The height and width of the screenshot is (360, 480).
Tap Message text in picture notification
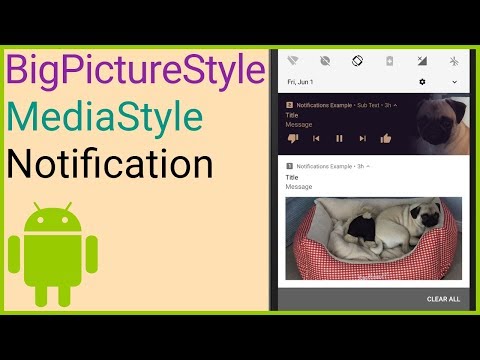299,187
